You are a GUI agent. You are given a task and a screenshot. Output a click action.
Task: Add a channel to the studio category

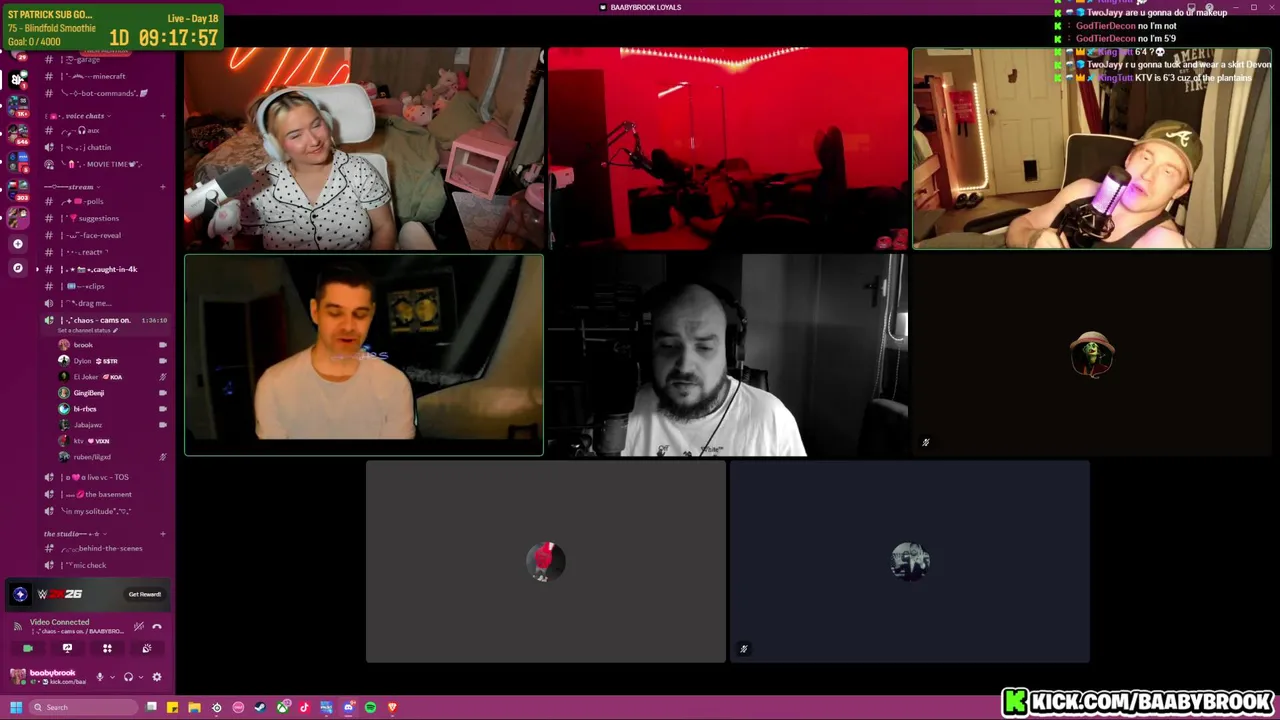(162, 534)
